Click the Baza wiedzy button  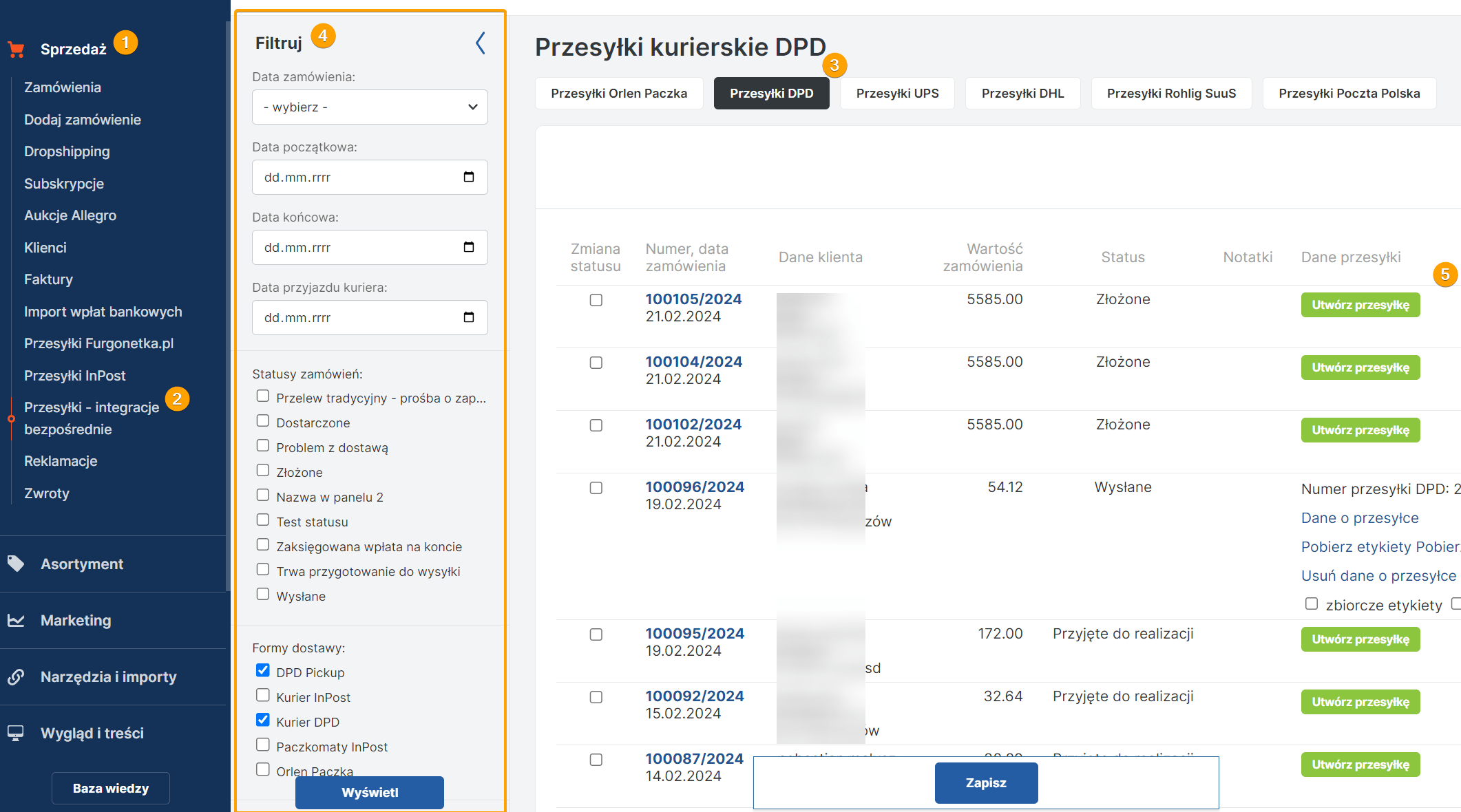[x=111, y=788]
